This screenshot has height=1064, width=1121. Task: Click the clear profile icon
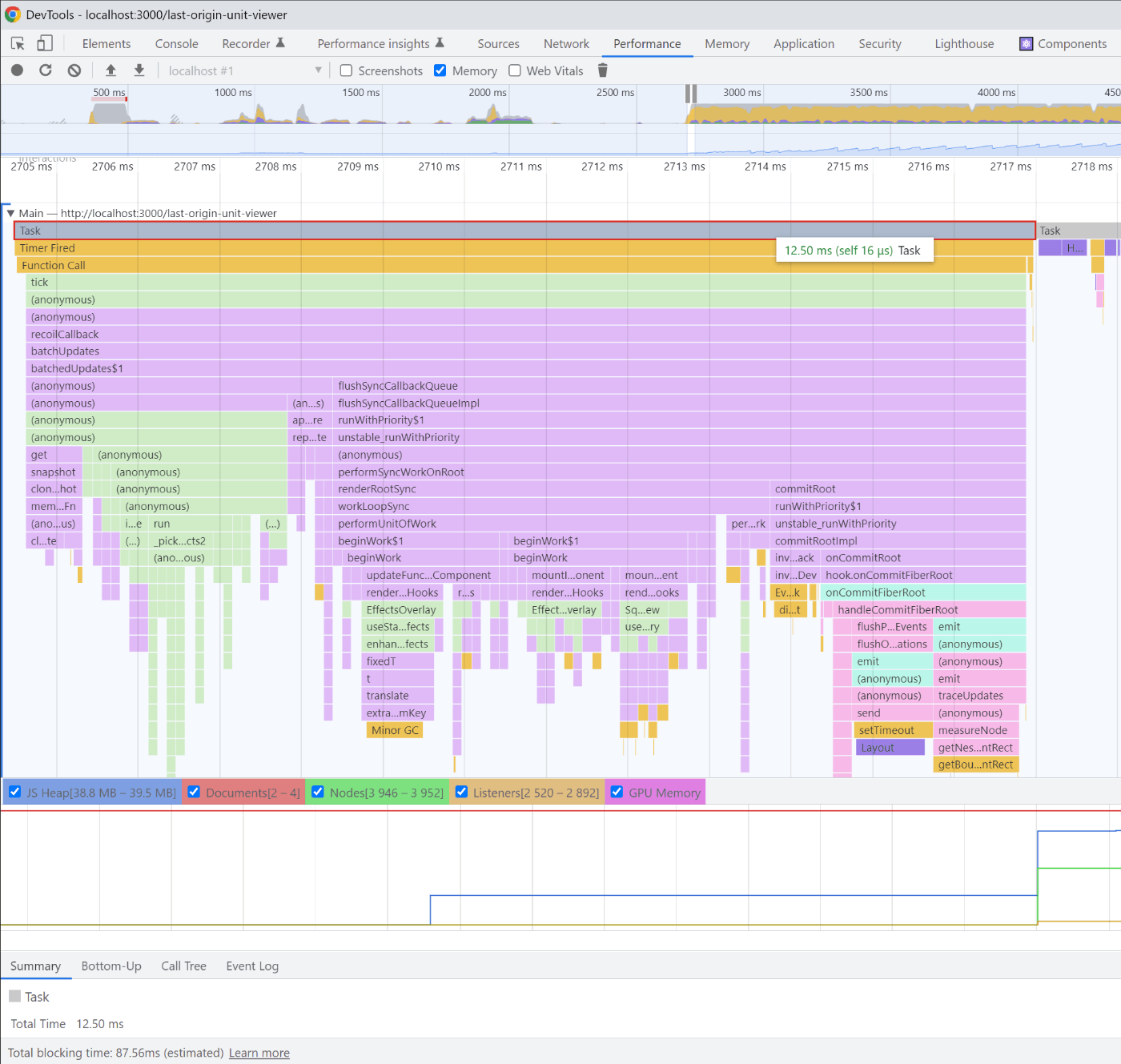(x=74, y=70)
